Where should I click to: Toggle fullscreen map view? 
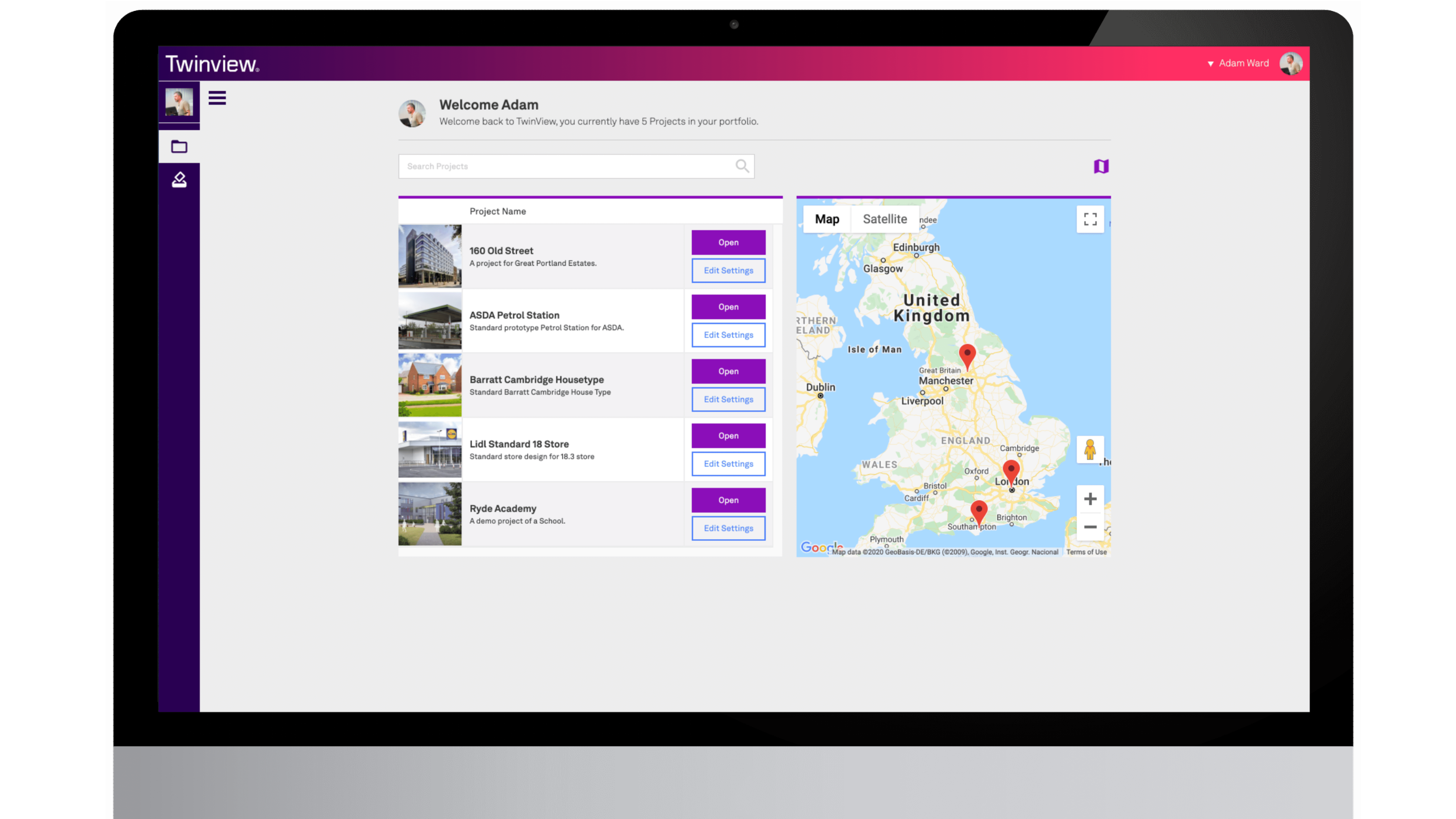(x=1090, y=219)
